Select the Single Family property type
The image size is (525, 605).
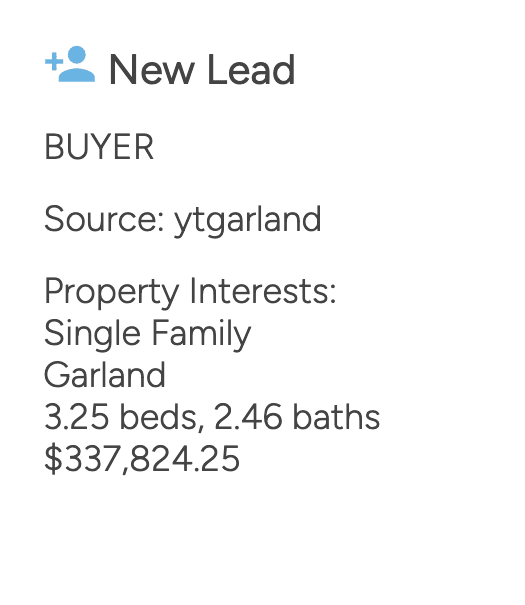tap(148, 335)
